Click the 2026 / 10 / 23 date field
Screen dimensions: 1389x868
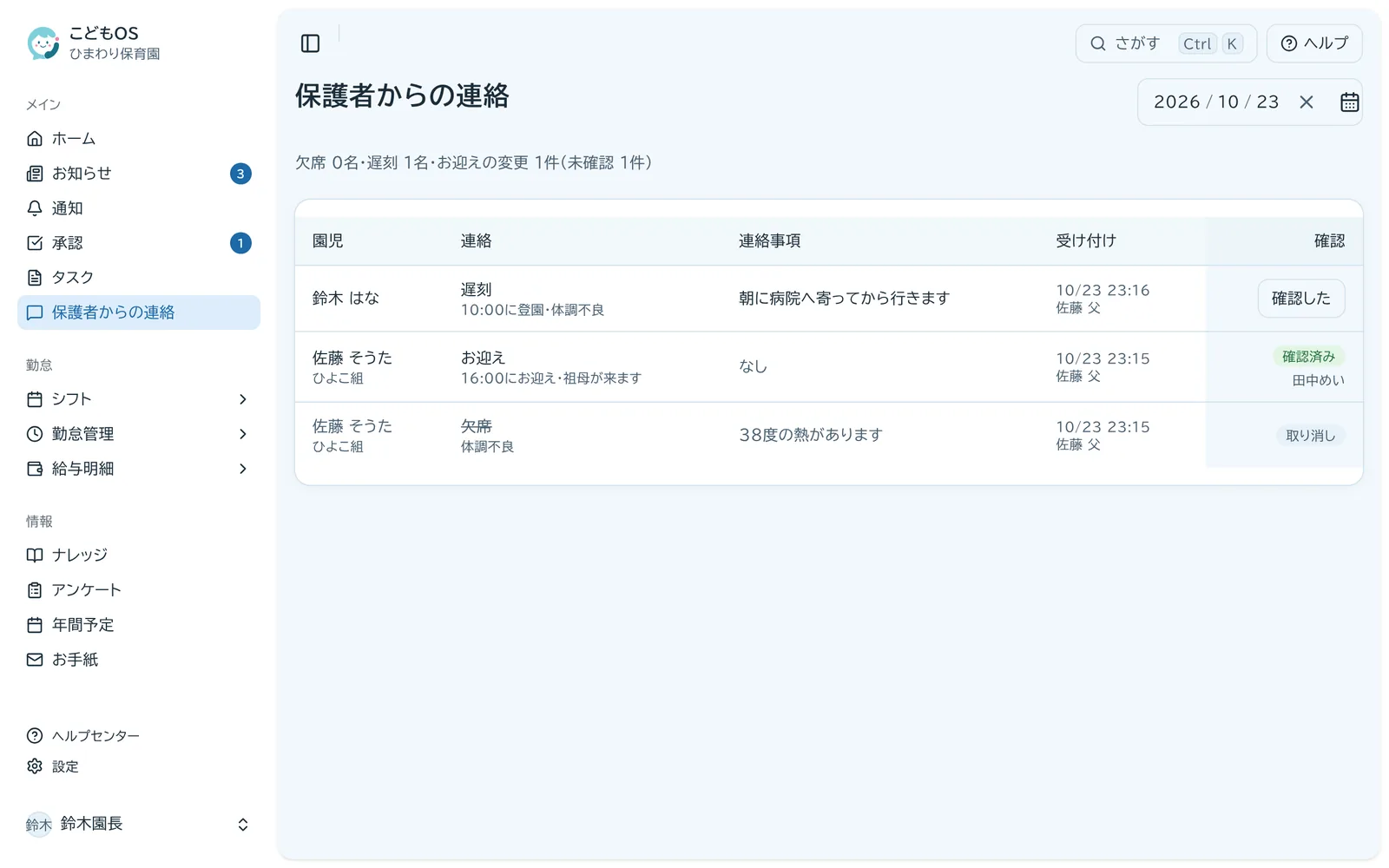[1249, 102]
